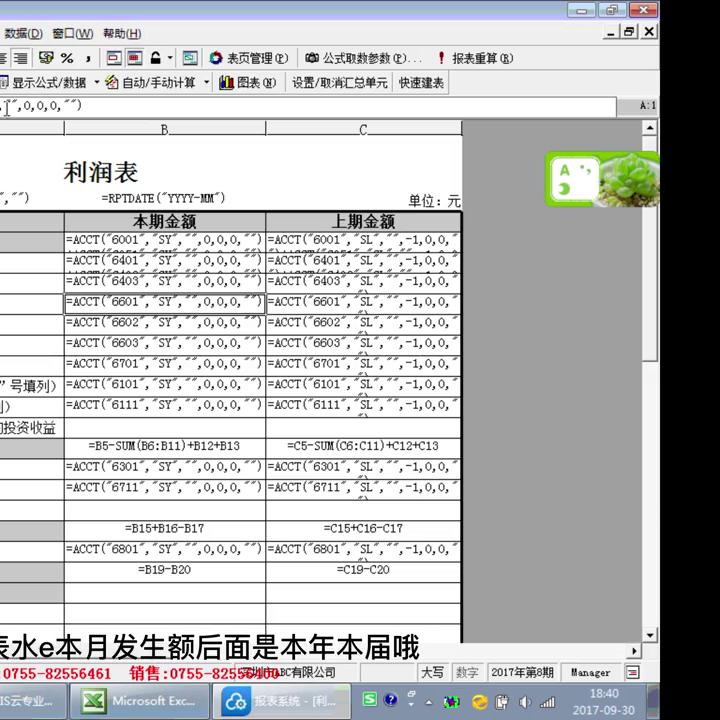The width and height of the screenshot is (720, 720).
Task: Expand 显示公式/数据 dropdown arrow
Action: [97, 82]
